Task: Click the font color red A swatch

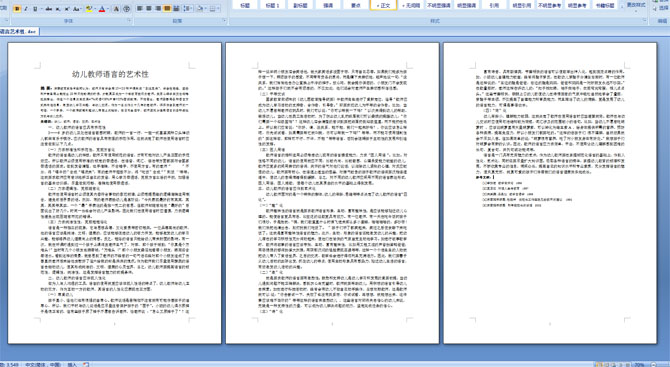Action: tap(102, 9)
